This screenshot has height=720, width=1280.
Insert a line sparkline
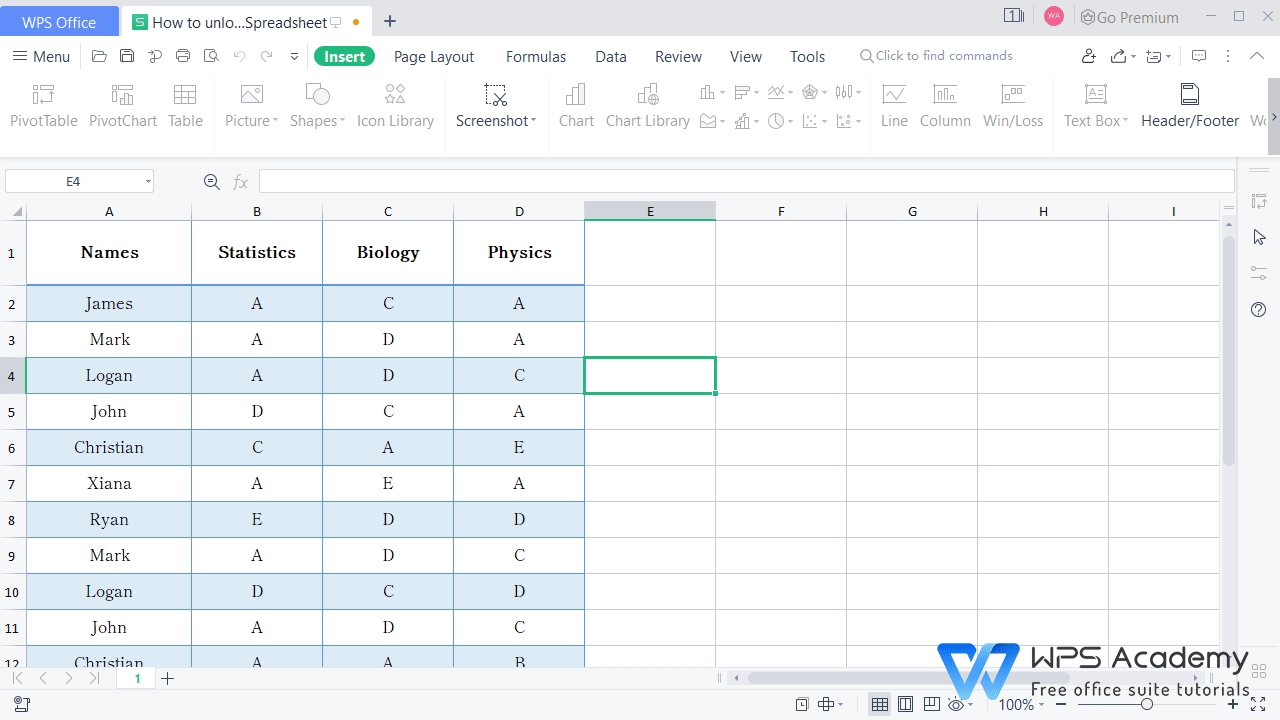click(893, 104)
